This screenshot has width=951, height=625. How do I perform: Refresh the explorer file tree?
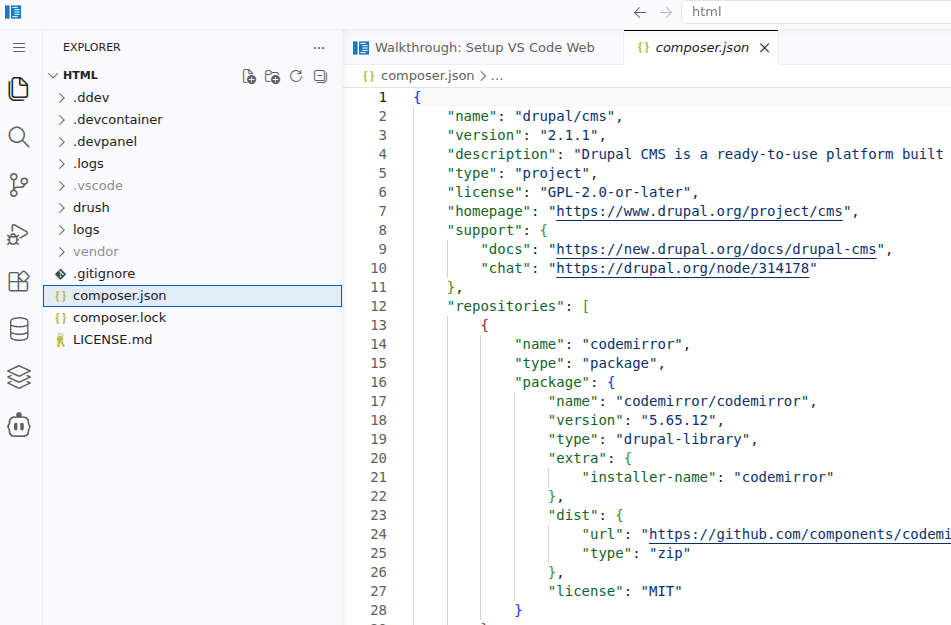click(296, 76)
